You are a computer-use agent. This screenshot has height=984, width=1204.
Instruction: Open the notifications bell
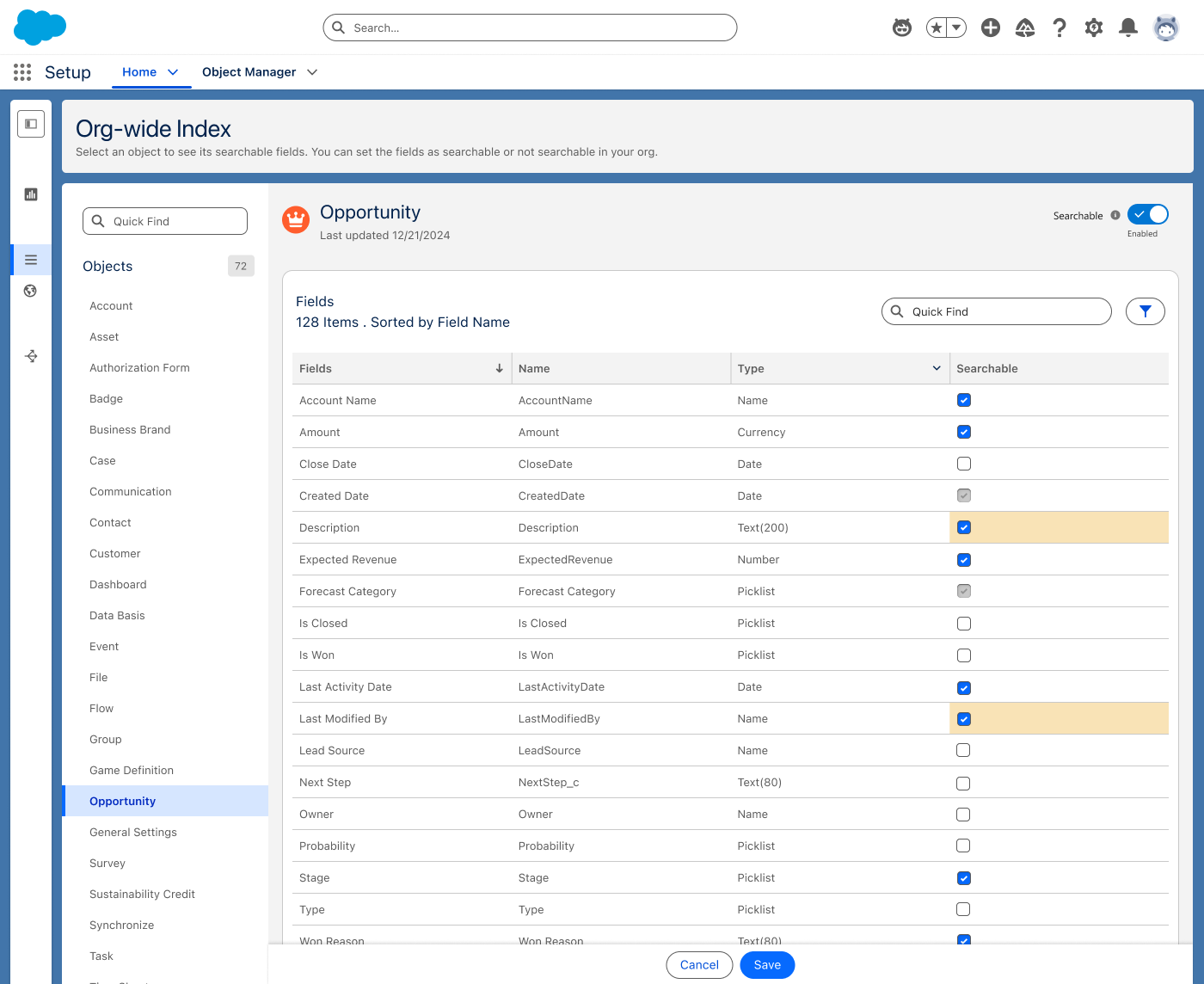point(1127,28)
